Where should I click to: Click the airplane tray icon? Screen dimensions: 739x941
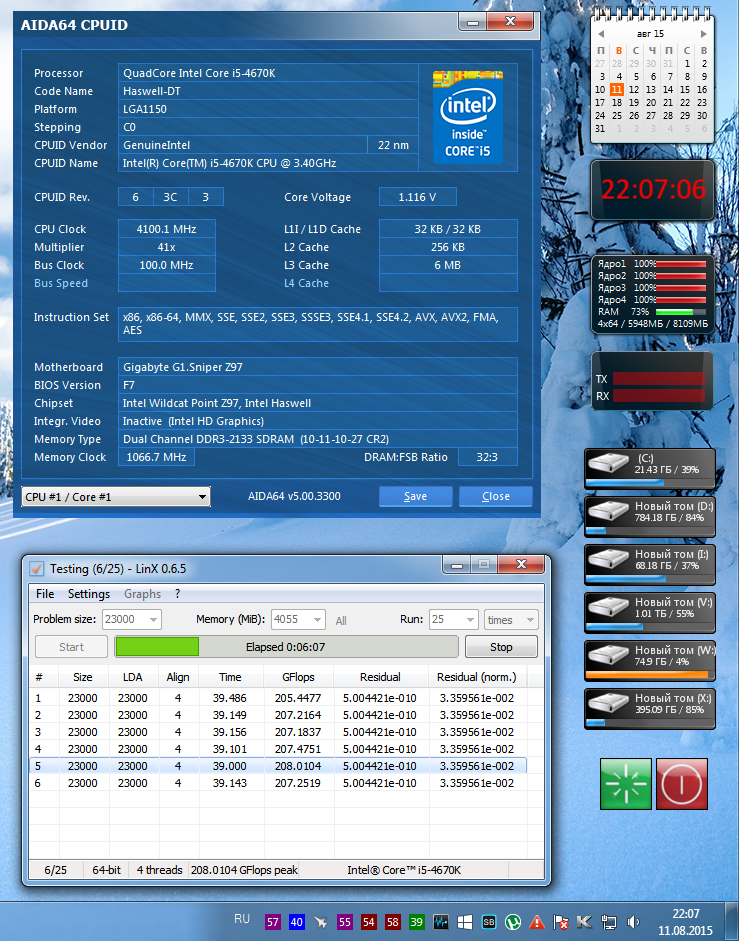pos(321,922)
